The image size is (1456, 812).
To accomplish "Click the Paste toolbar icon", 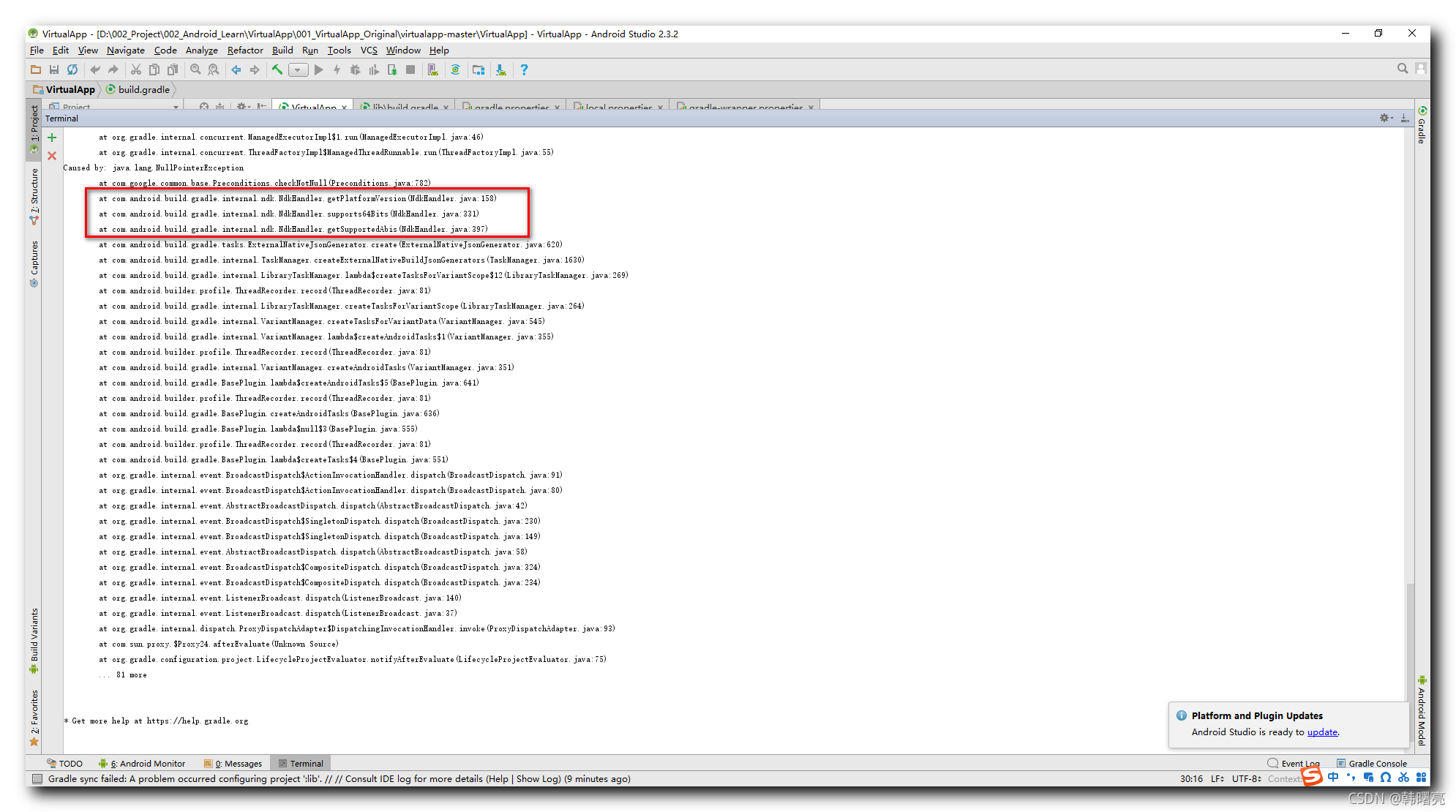I will (172, 69).
